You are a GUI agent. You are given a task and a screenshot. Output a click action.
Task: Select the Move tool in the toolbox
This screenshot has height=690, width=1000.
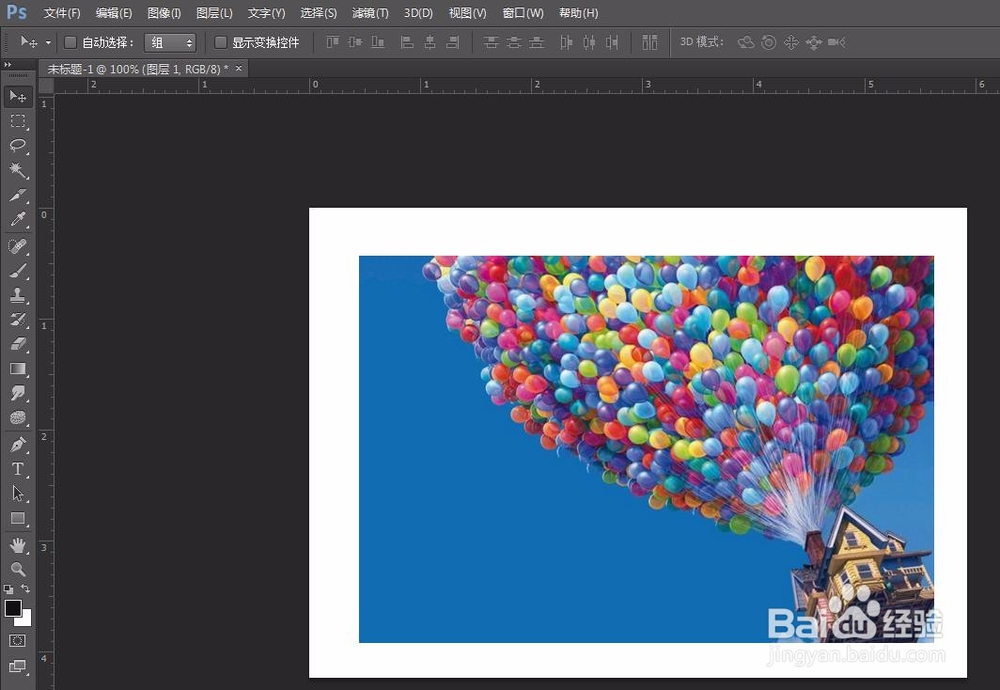[x=18, y=96]
